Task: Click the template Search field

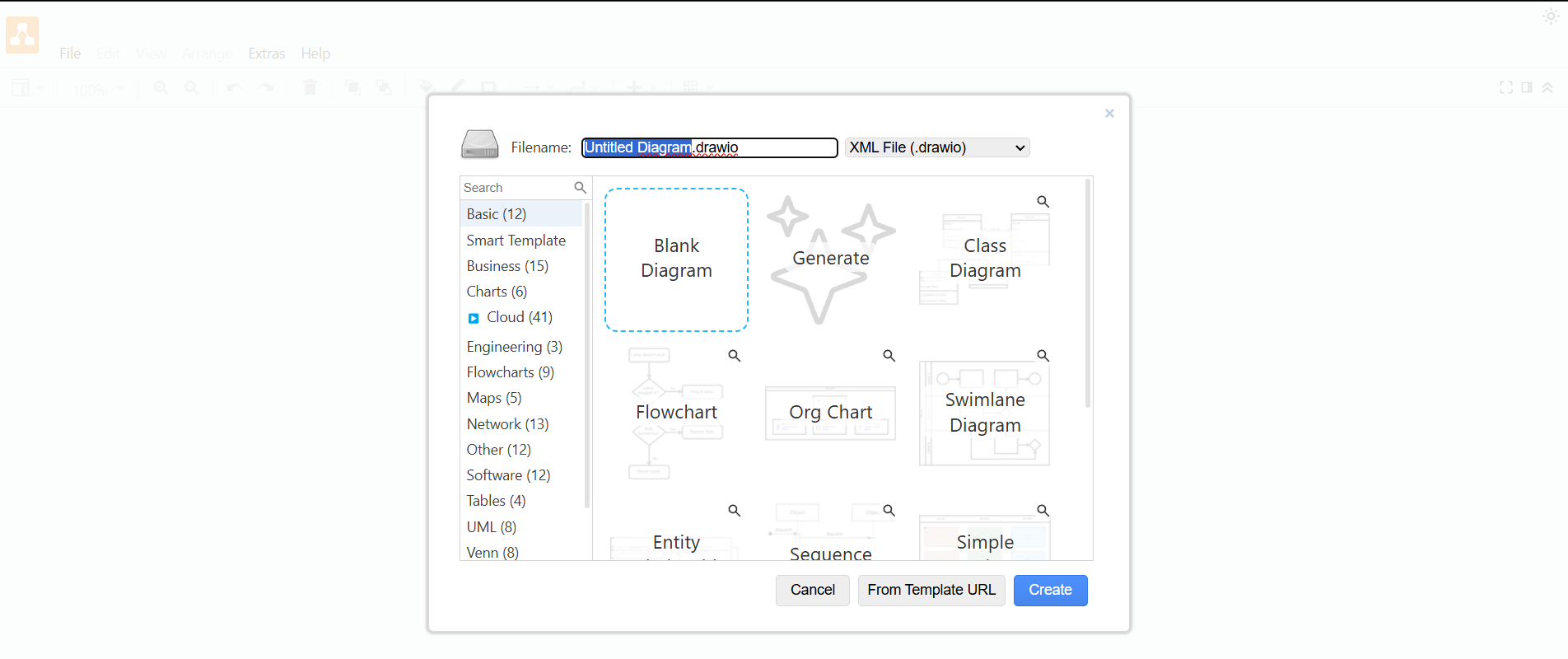Action: [x=516, y=188]
